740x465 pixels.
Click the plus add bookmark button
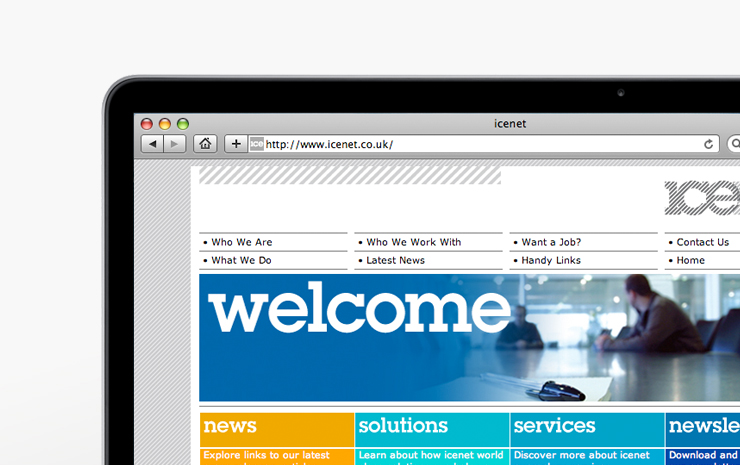click(x=236, y=144)
